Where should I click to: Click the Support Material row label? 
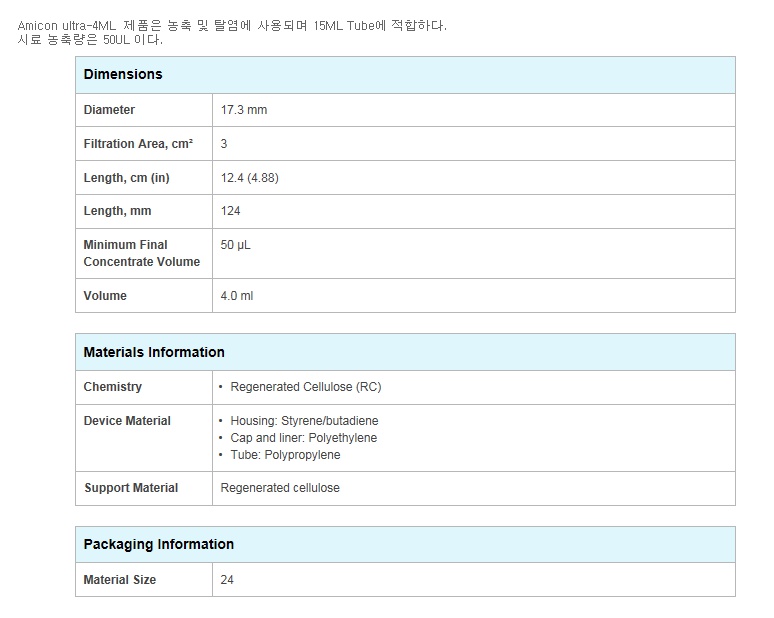coord(130,488)
